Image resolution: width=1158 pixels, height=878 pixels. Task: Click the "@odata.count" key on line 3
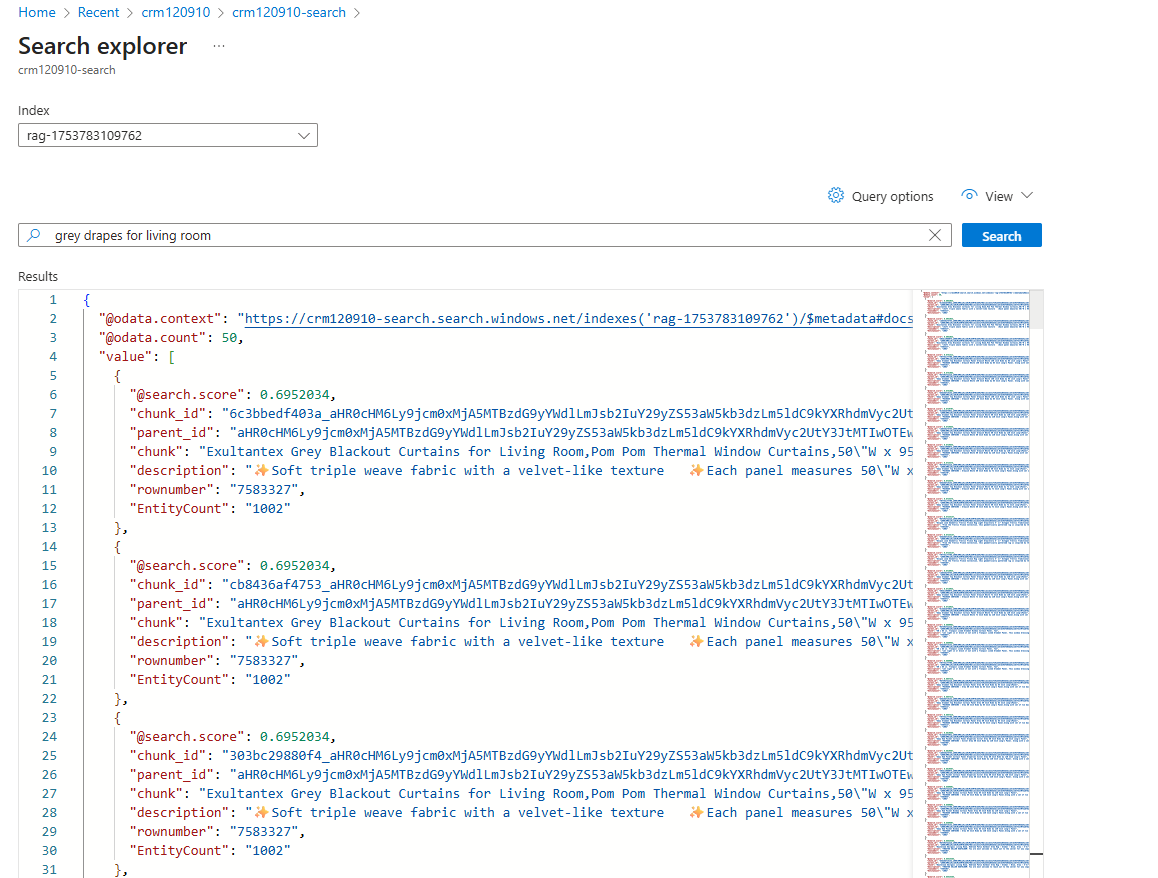153,337
